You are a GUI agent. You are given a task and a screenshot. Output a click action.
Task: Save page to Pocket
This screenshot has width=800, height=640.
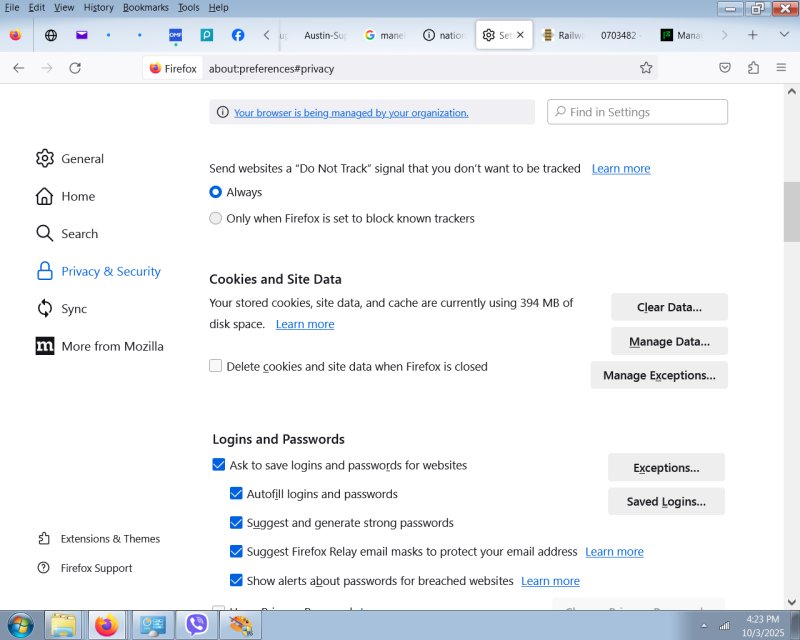[x=724, y=67]
